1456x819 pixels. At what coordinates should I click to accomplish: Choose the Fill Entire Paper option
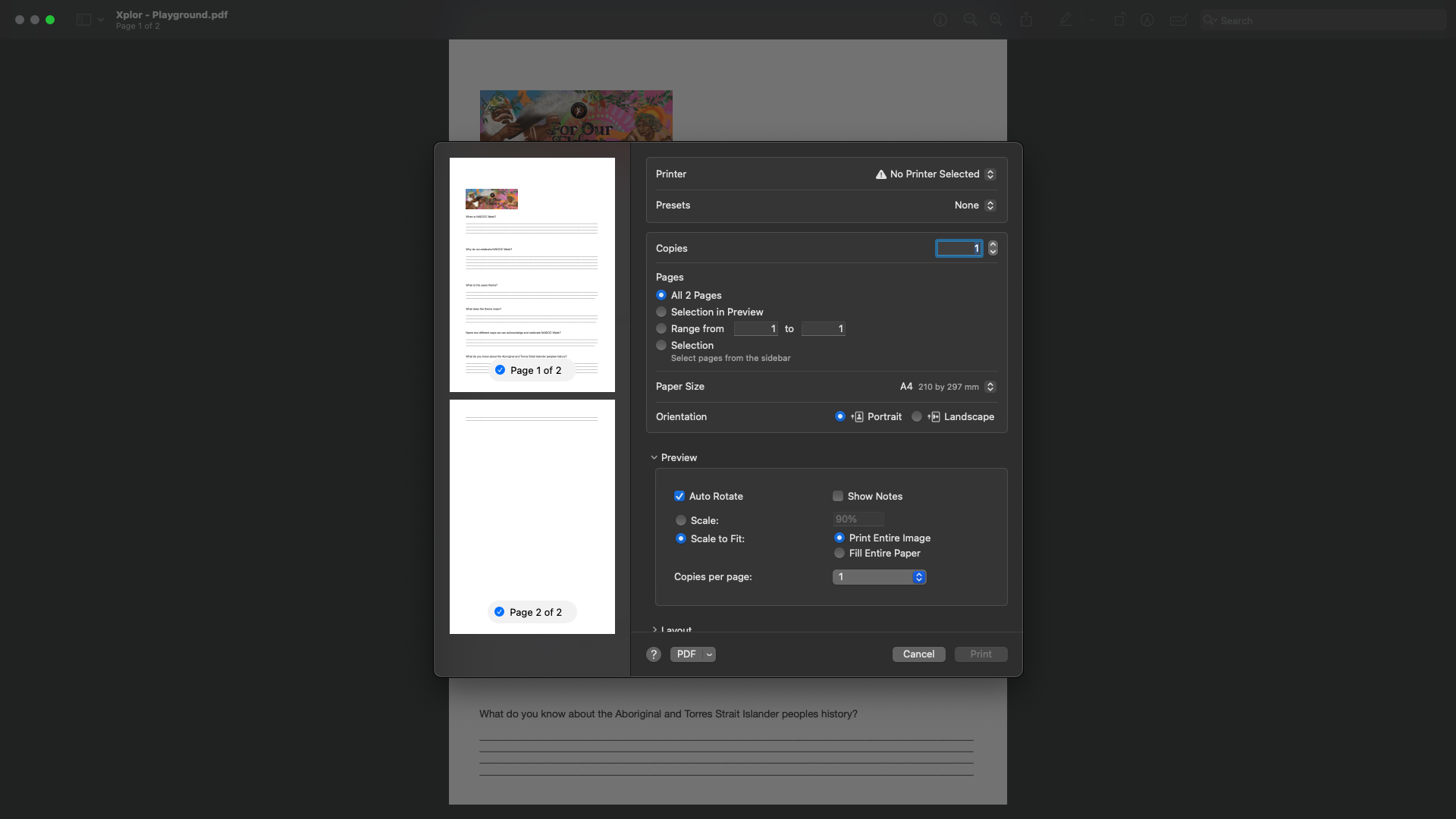(x=839, y=553)
